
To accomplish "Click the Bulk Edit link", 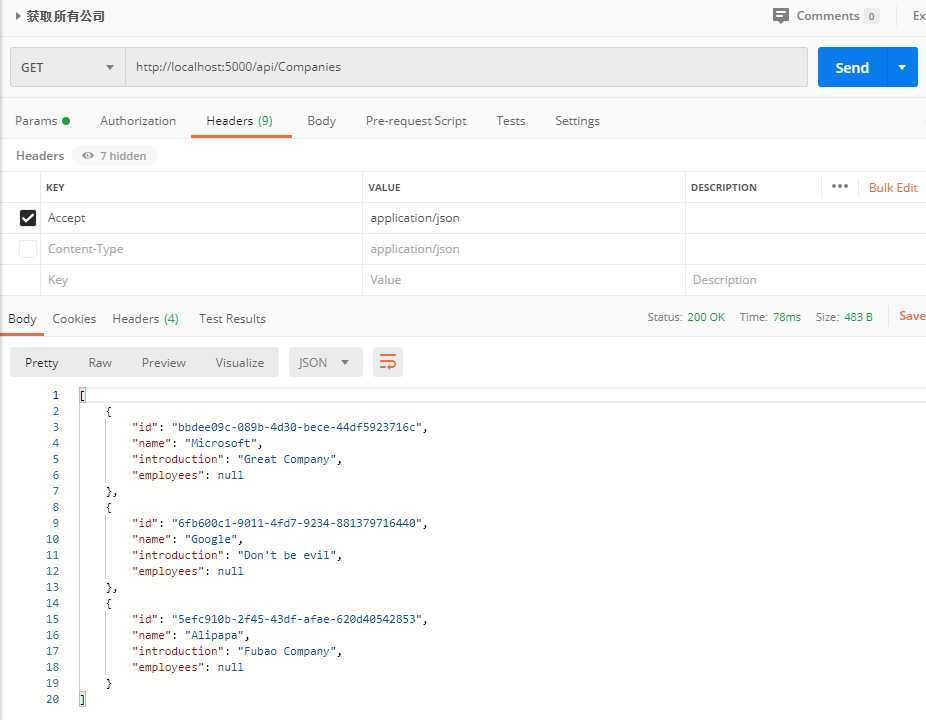I will (893, 187).
